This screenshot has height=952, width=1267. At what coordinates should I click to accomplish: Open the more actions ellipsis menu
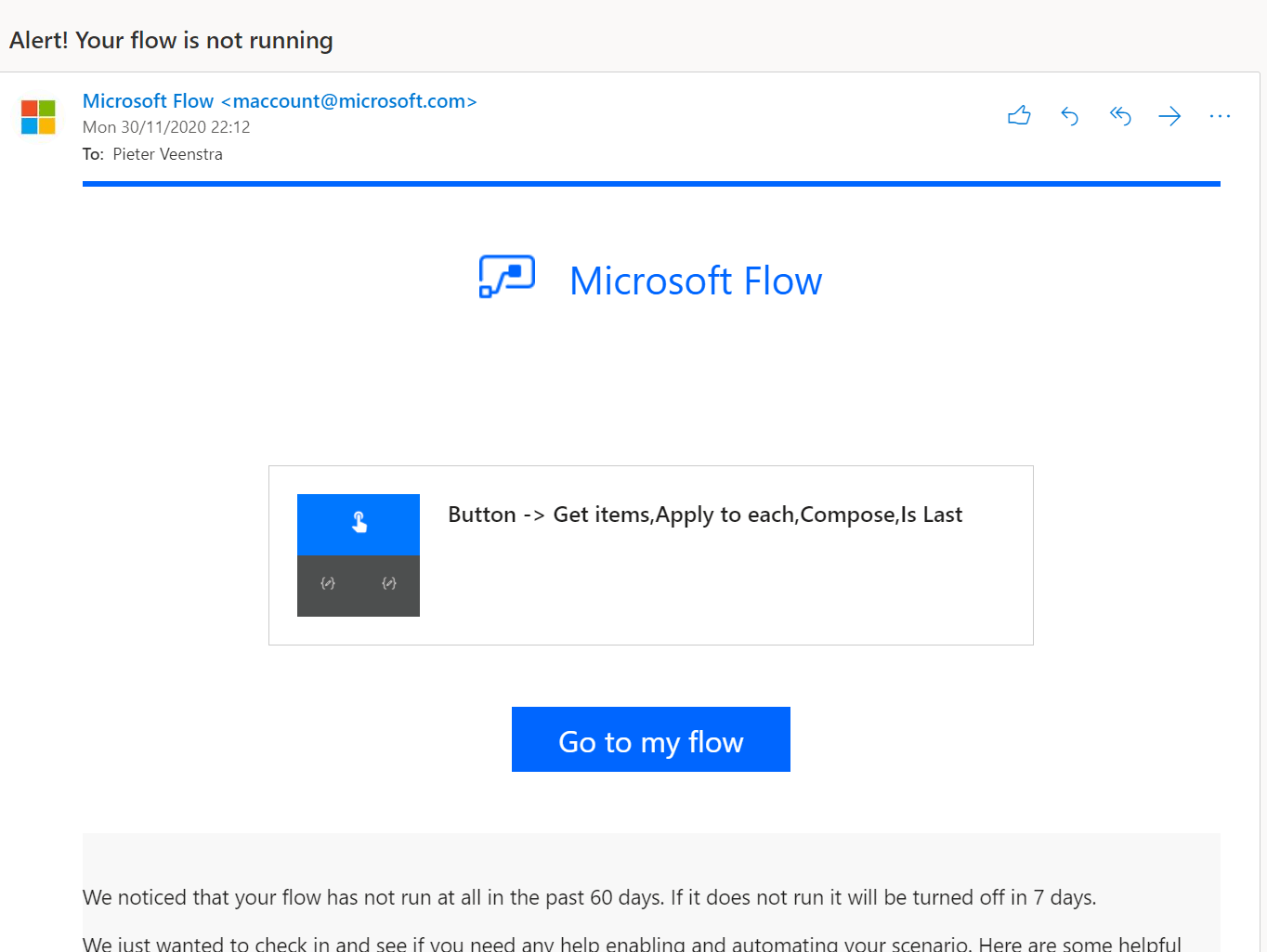(x=1220, y=115)
